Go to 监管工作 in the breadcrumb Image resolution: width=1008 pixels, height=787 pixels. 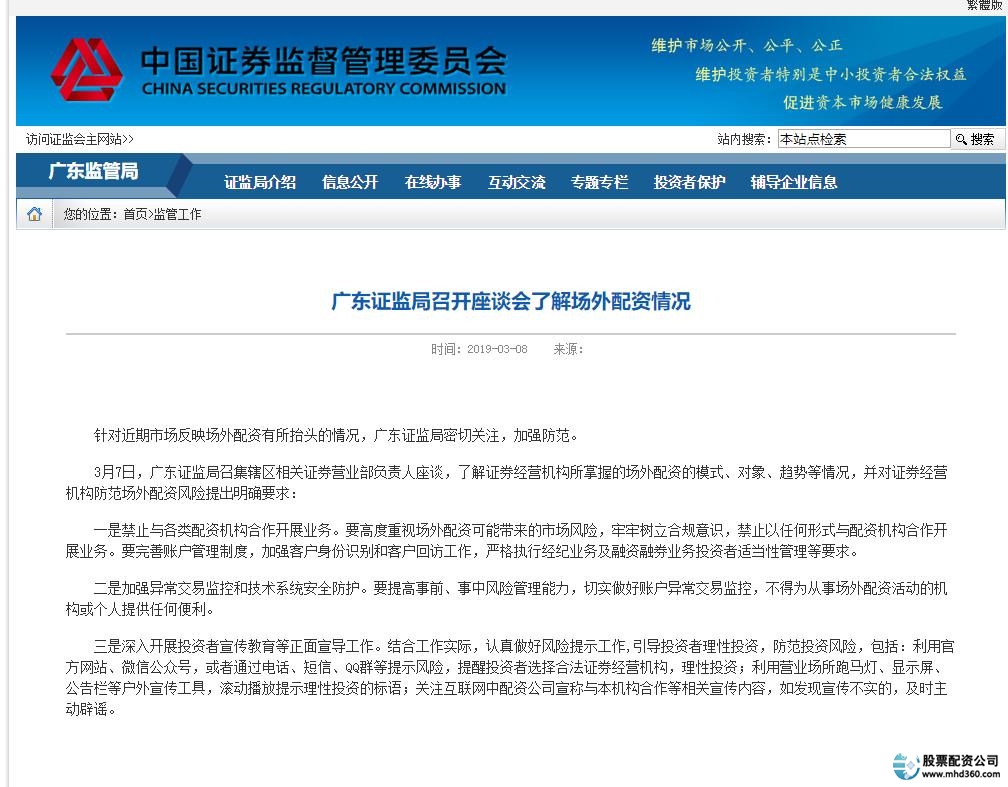tap(177, 215)
